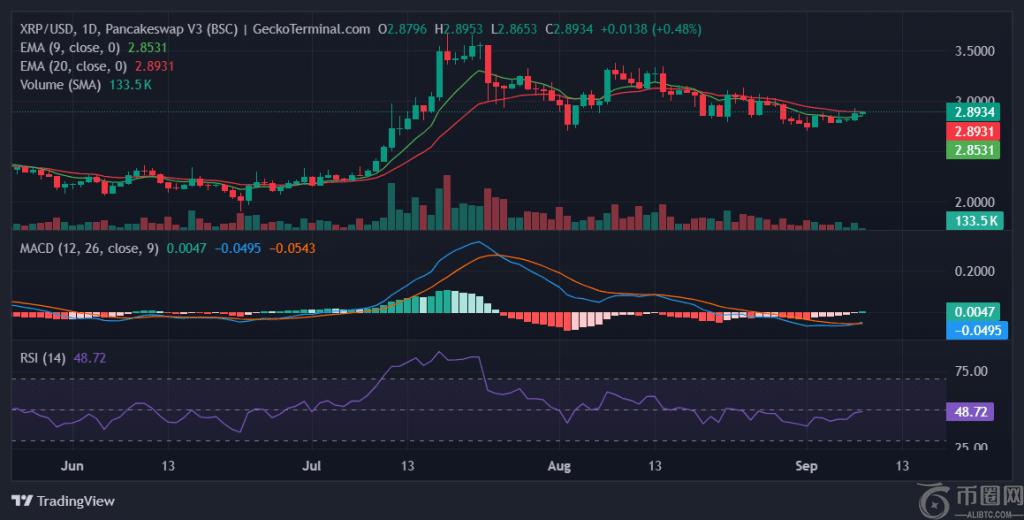Image resolution: width=1024 pixels, height=520 pixels.
Task: Click the purple 48.72 RSI label
Action: pyautogui.click(x=973, y=411)
